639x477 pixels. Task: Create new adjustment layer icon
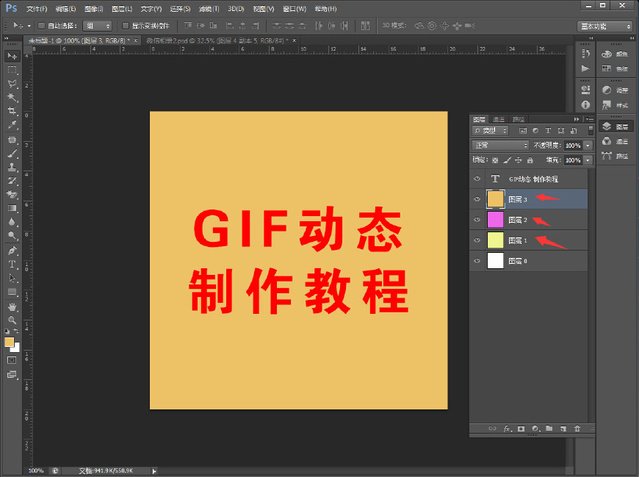click(535, 428)
